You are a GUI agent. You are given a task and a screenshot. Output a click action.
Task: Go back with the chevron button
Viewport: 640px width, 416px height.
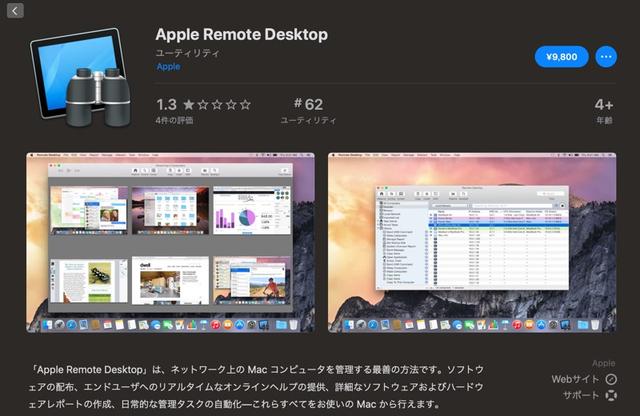[15, 11]
